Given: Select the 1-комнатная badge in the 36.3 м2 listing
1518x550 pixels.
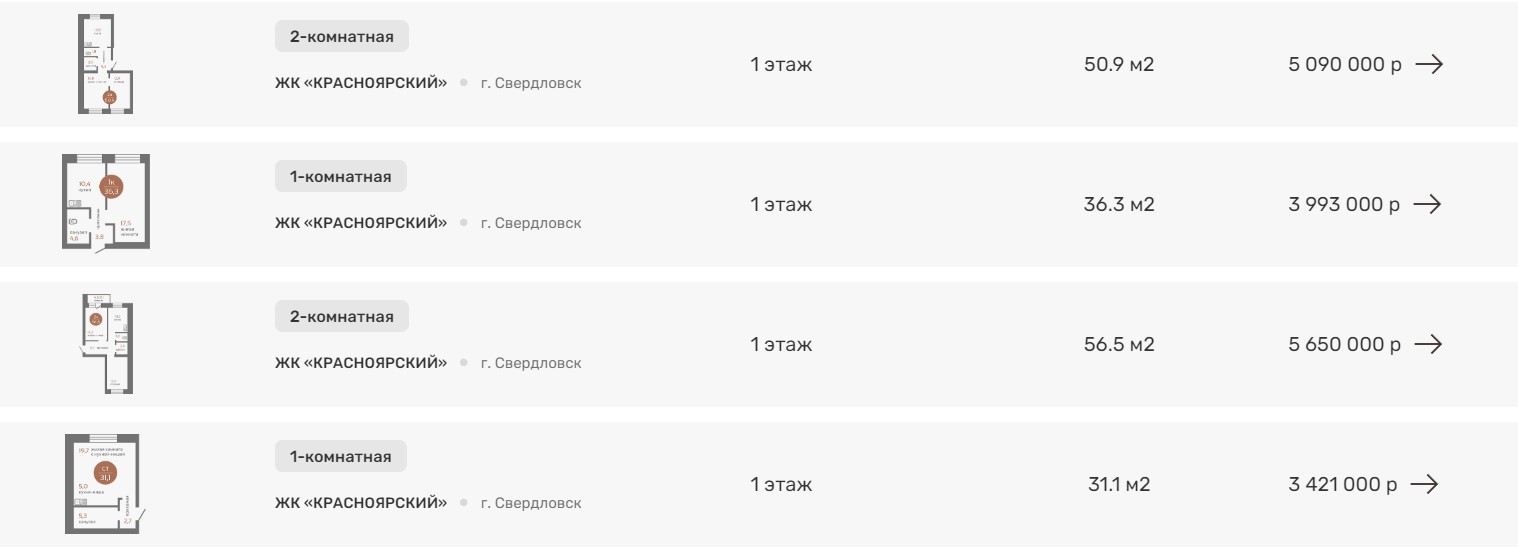Looking at the screenshot, I should 340,177.
